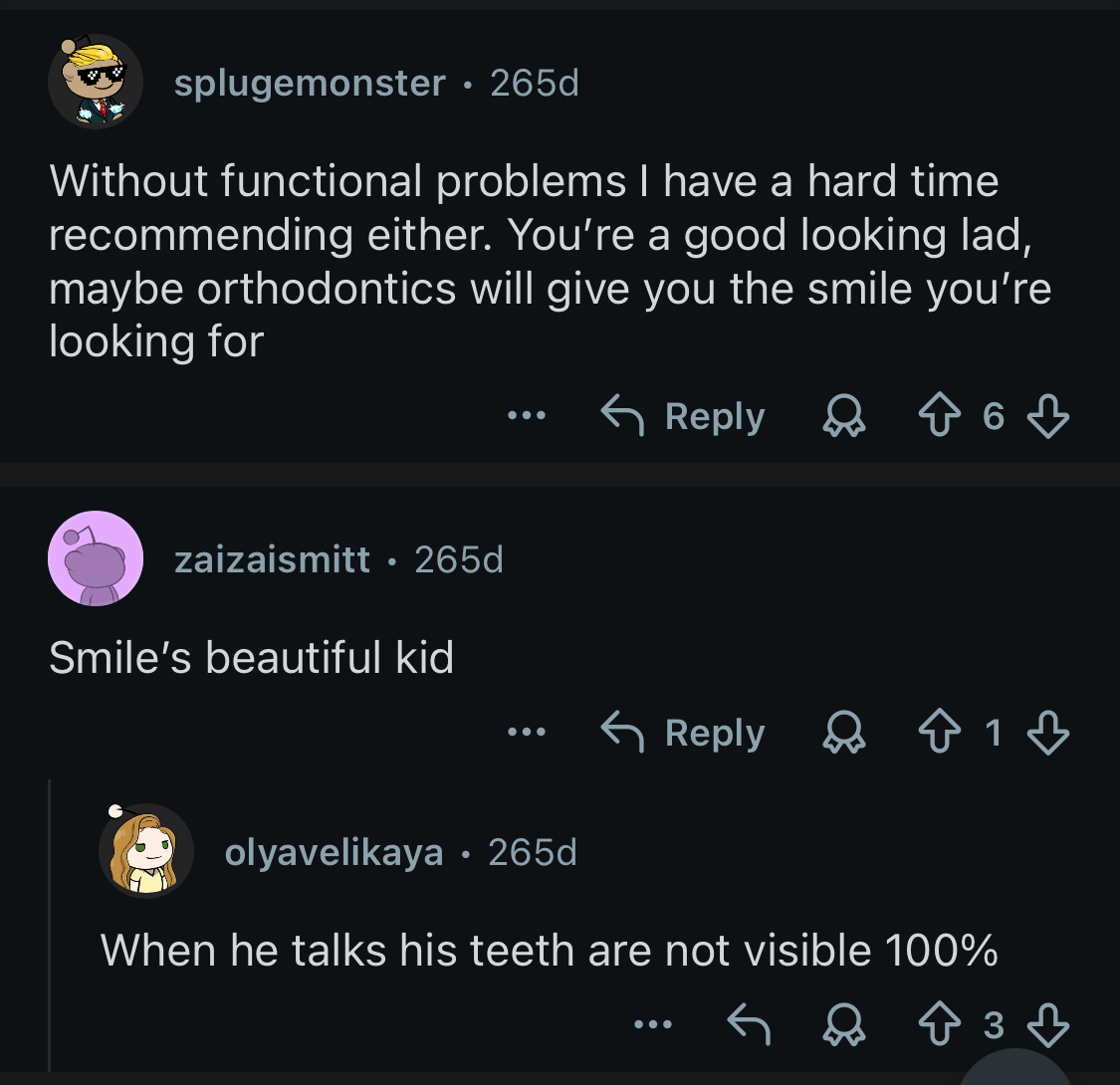Open the splugemonster username link
1120x1085 pixels.
(310, 83)
